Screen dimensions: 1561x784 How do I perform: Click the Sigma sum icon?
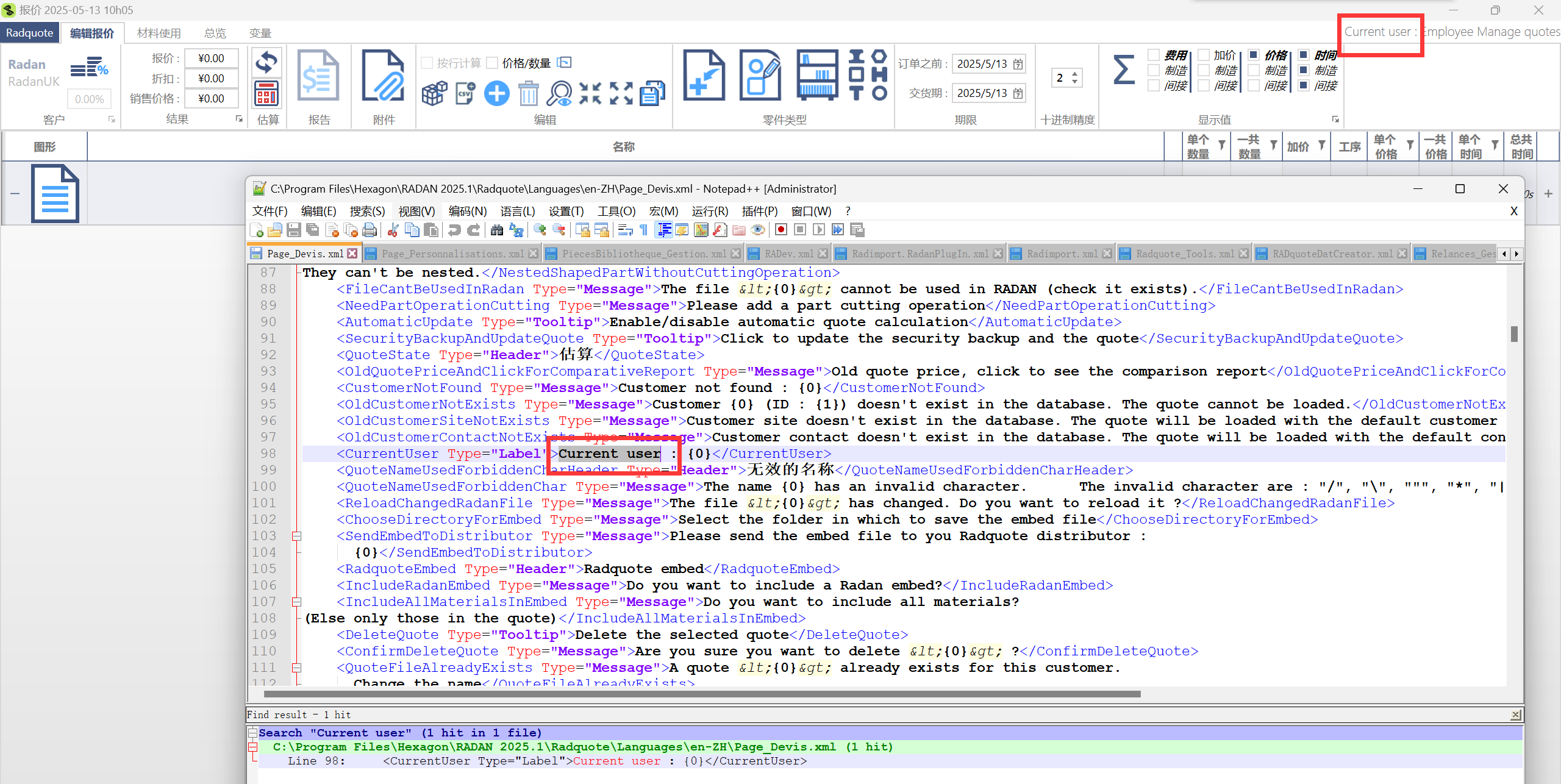tap(1123, 69)
